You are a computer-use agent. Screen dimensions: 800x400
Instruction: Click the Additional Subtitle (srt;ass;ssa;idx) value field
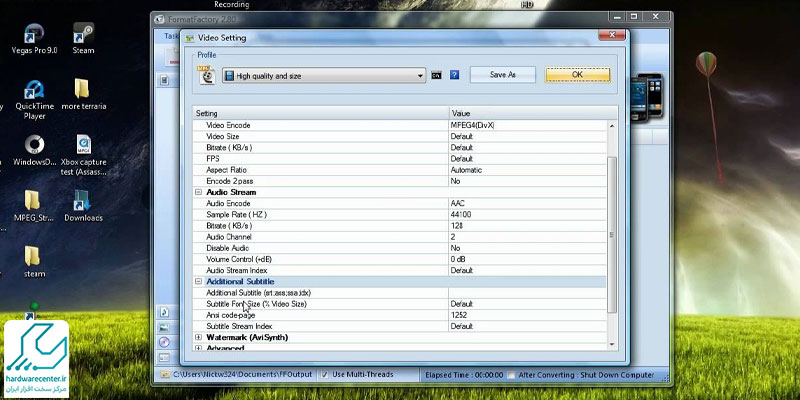pos(528,293)
